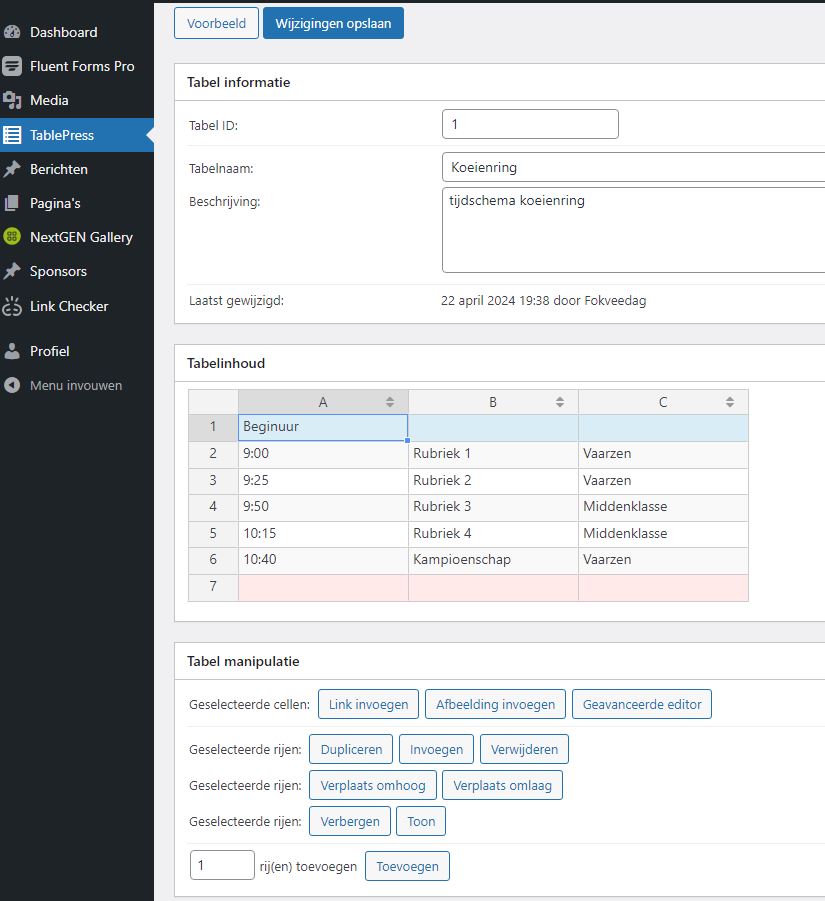Click the Sponsors pin icon

(x=11, y=271)
